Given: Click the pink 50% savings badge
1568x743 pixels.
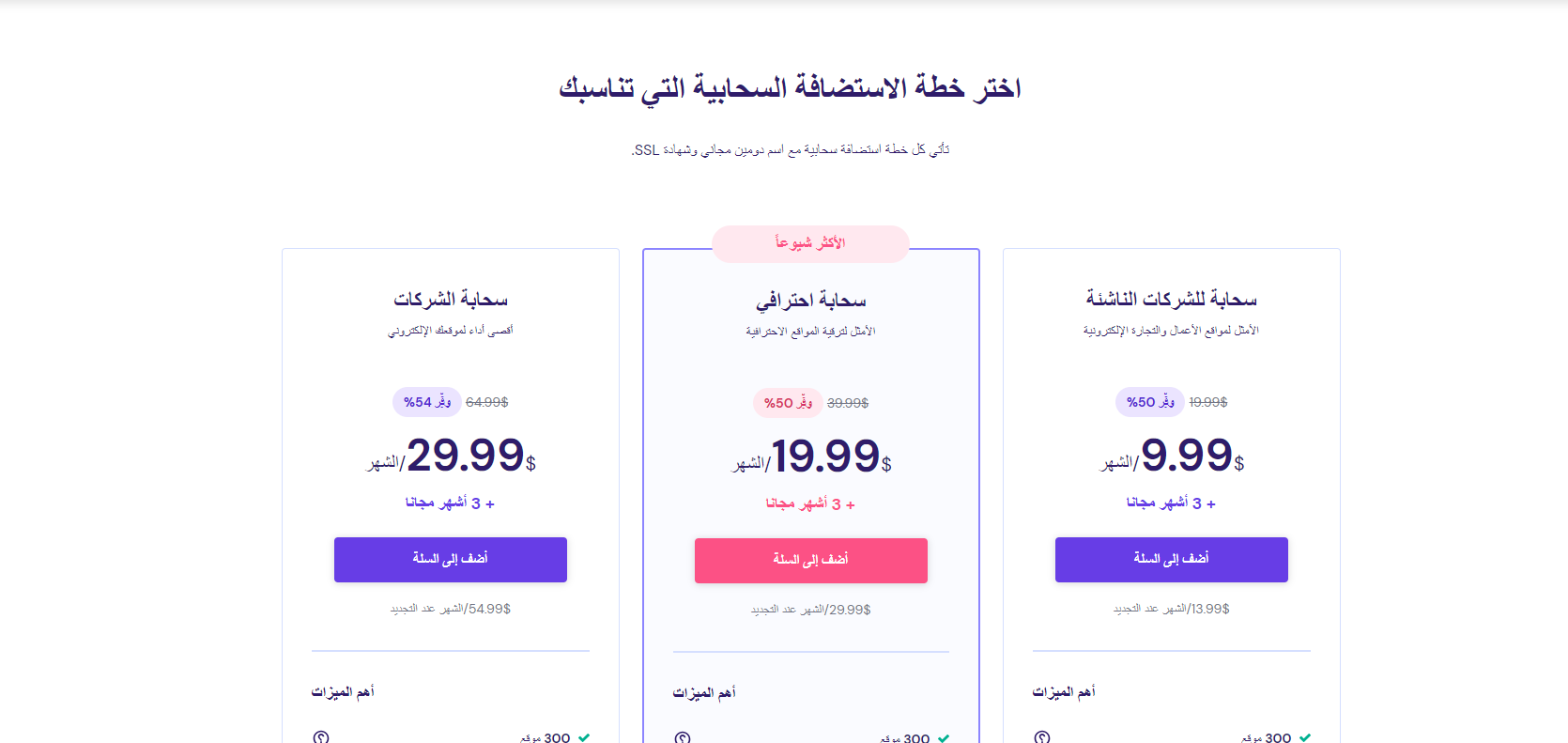Looking at the screenshot, I should (x=788, y=403).
